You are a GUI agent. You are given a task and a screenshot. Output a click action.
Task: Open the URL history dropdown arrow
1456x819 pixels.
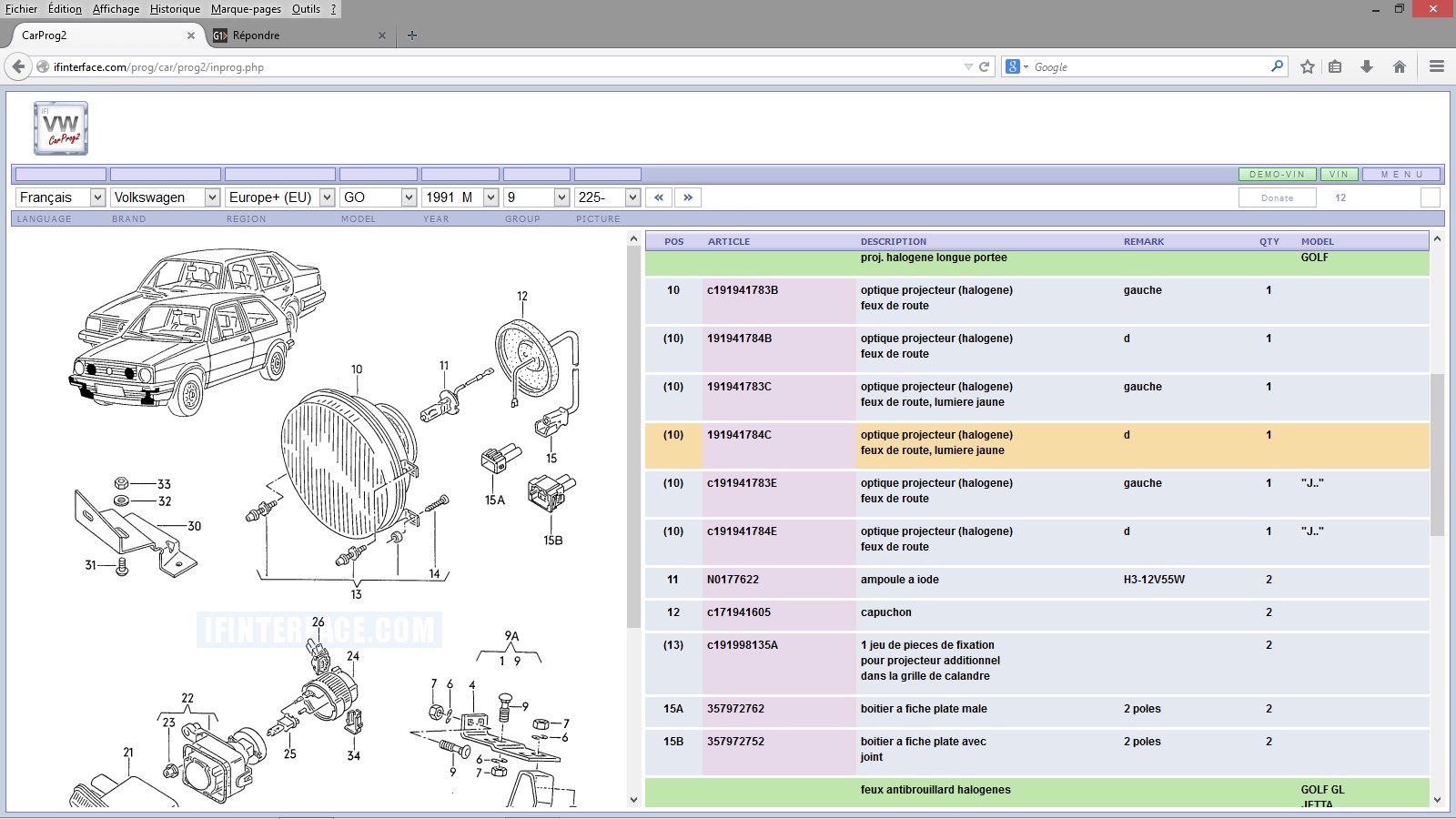[968, 66]
